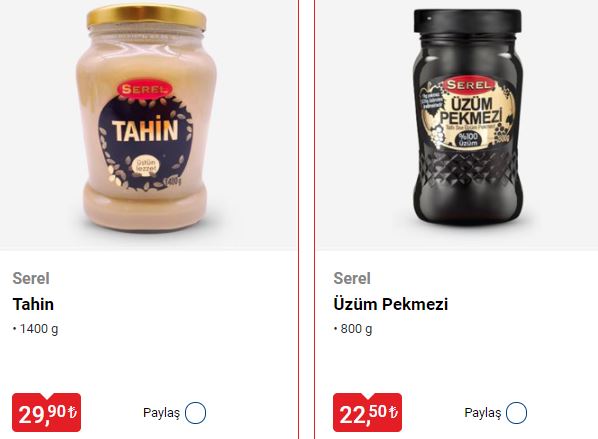
Task: Open the Tahin product title
Action: pyautogui.click(x=33, y=304)
